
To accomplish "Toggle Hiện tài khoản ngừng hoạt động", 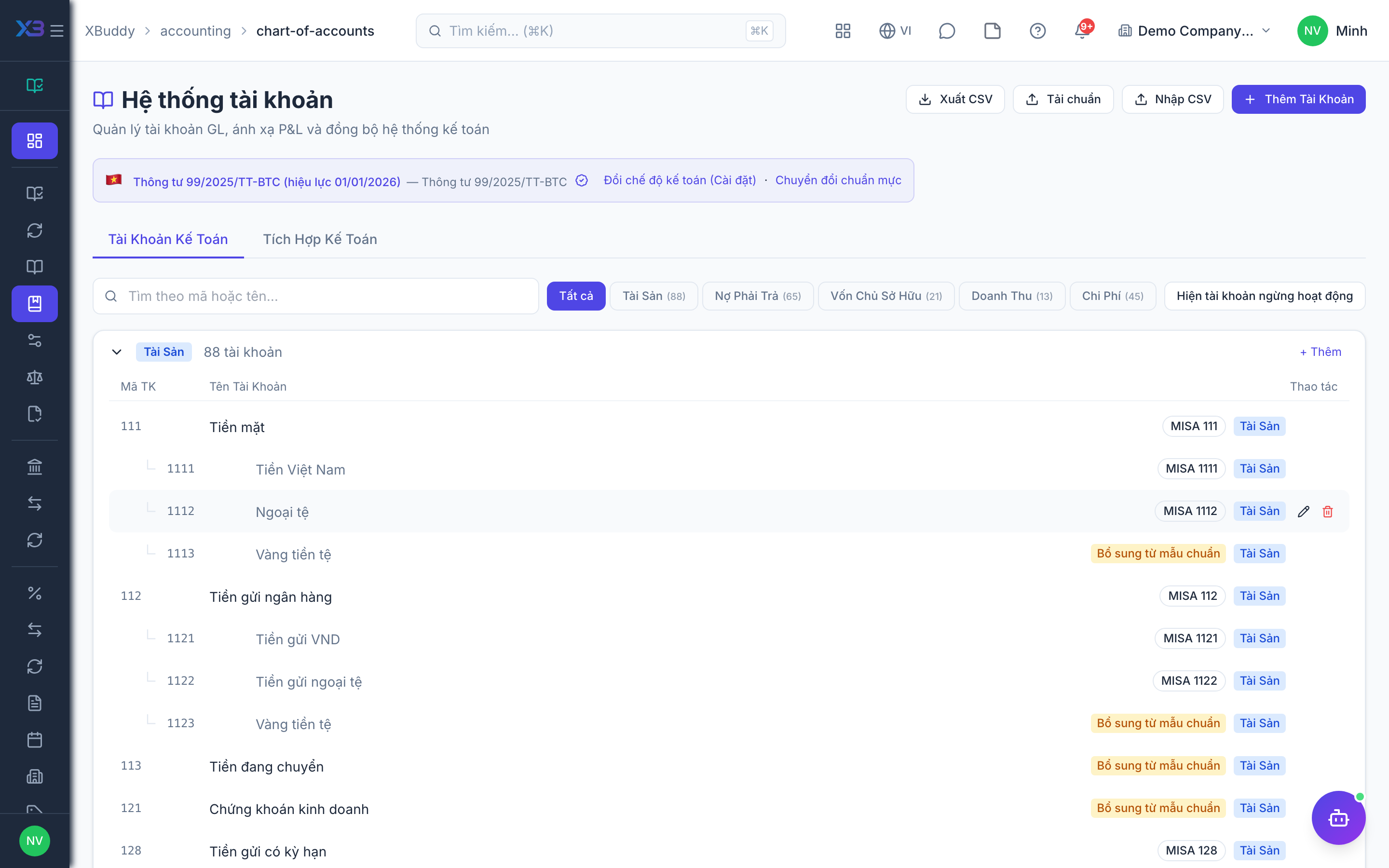I will pyautogui.click(x=1265, y=296).
